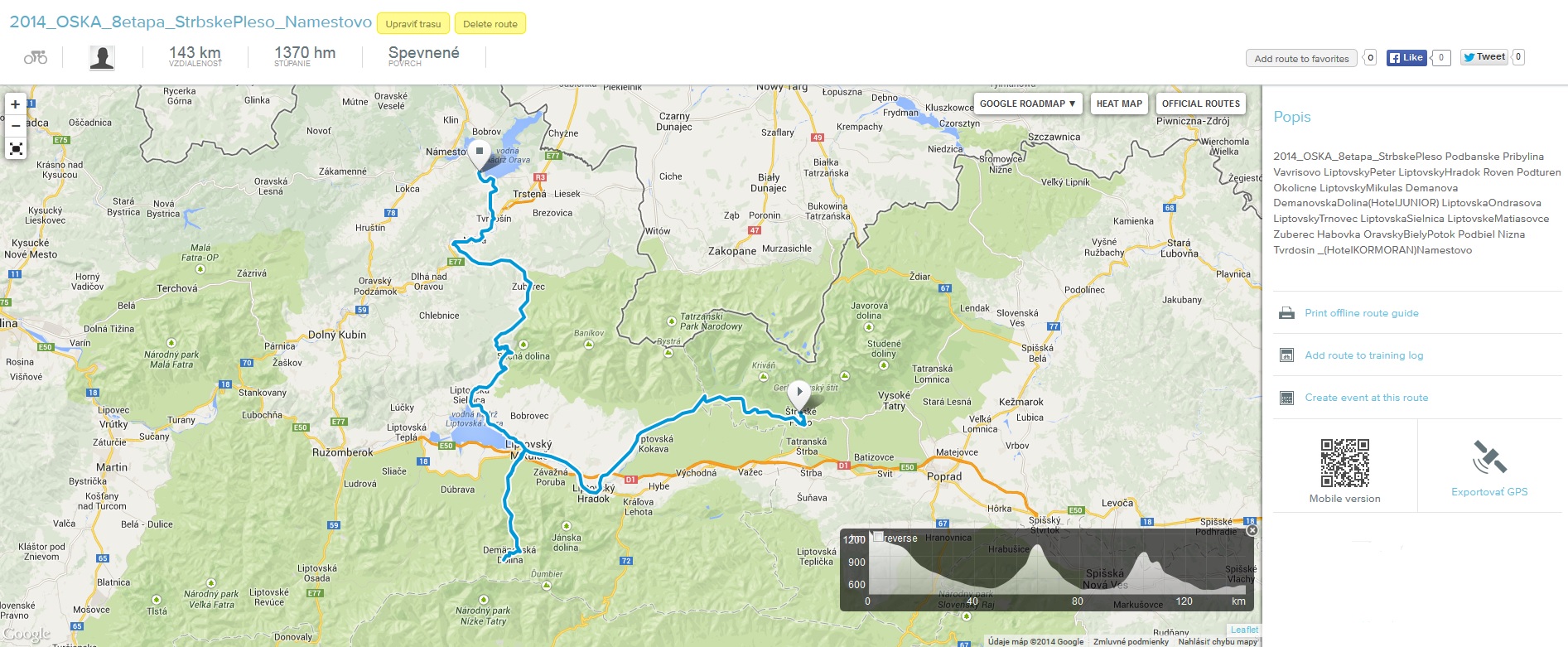Enable the reverse checkbox on elevation profile
This screenshot has height=647, width=1568.
[x=879, y=537]
